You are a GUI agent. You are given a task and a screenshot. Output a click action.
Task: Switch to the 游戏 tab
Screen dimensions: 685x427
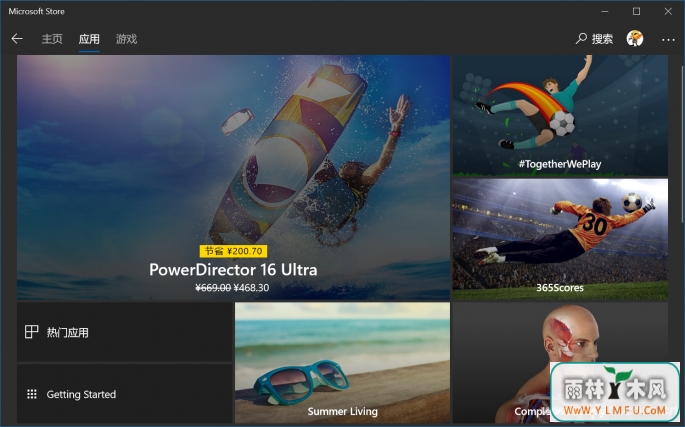coord(126,39)
